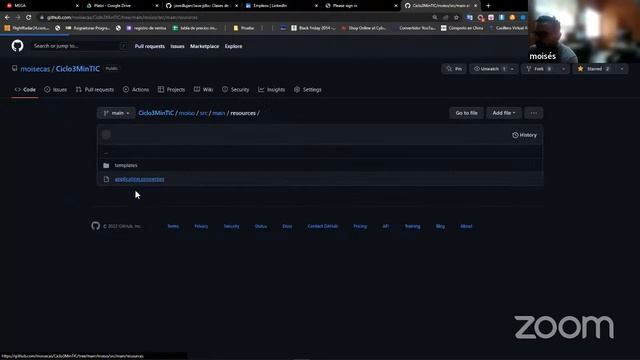Expand the Unwatch dropdown arrow

point(513,69)
